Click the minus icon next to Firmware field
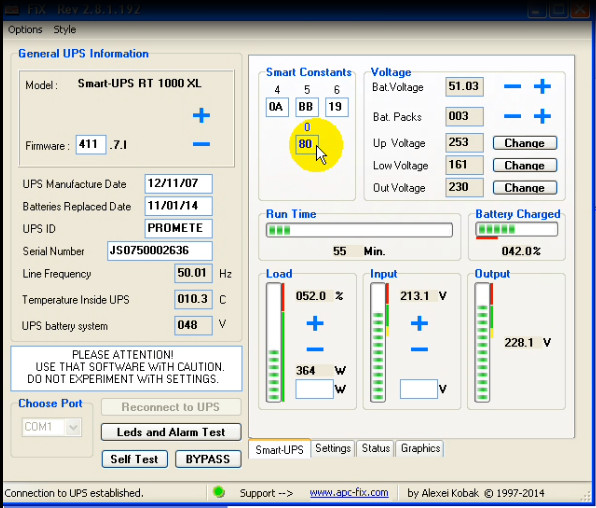This screenshot has height=508, width=596. pos(201,144)
